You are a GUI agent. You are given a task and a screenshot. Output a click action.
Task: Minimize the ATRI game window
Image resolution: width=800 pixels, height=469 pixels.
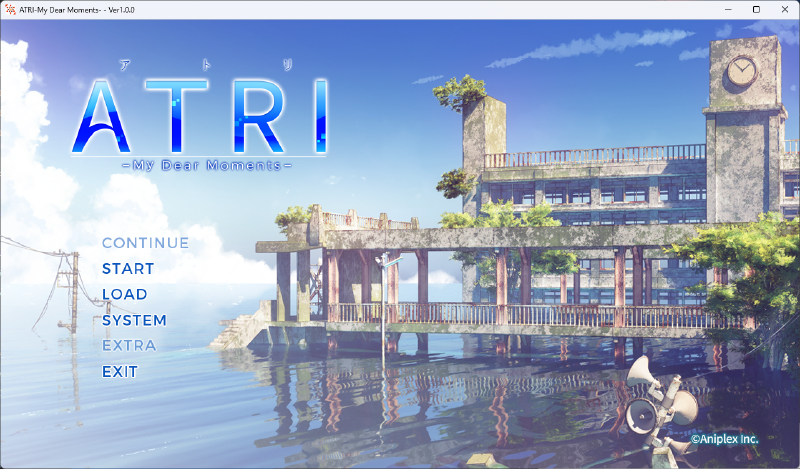pos(728,10)
